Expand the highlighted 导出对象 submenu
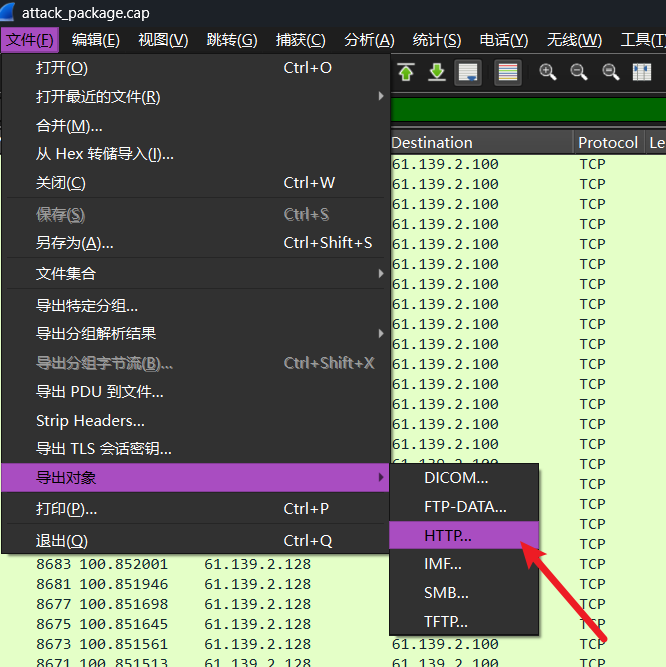This screenshot has width=666, height=667. pos(195,478)
